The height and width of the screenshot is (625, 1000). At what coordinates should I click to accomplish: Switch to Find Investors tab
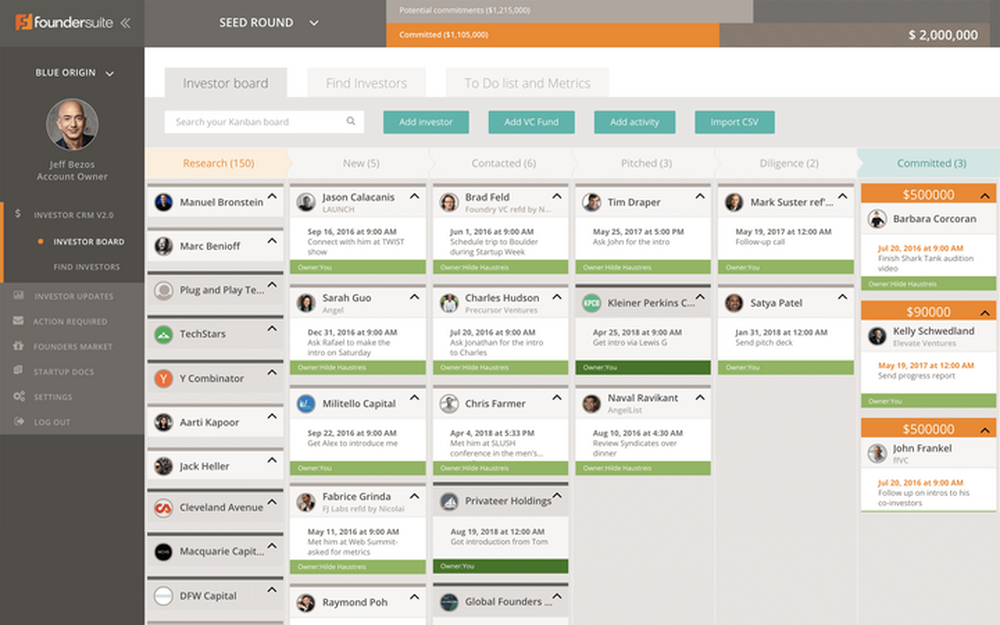(x=366, y=83)
